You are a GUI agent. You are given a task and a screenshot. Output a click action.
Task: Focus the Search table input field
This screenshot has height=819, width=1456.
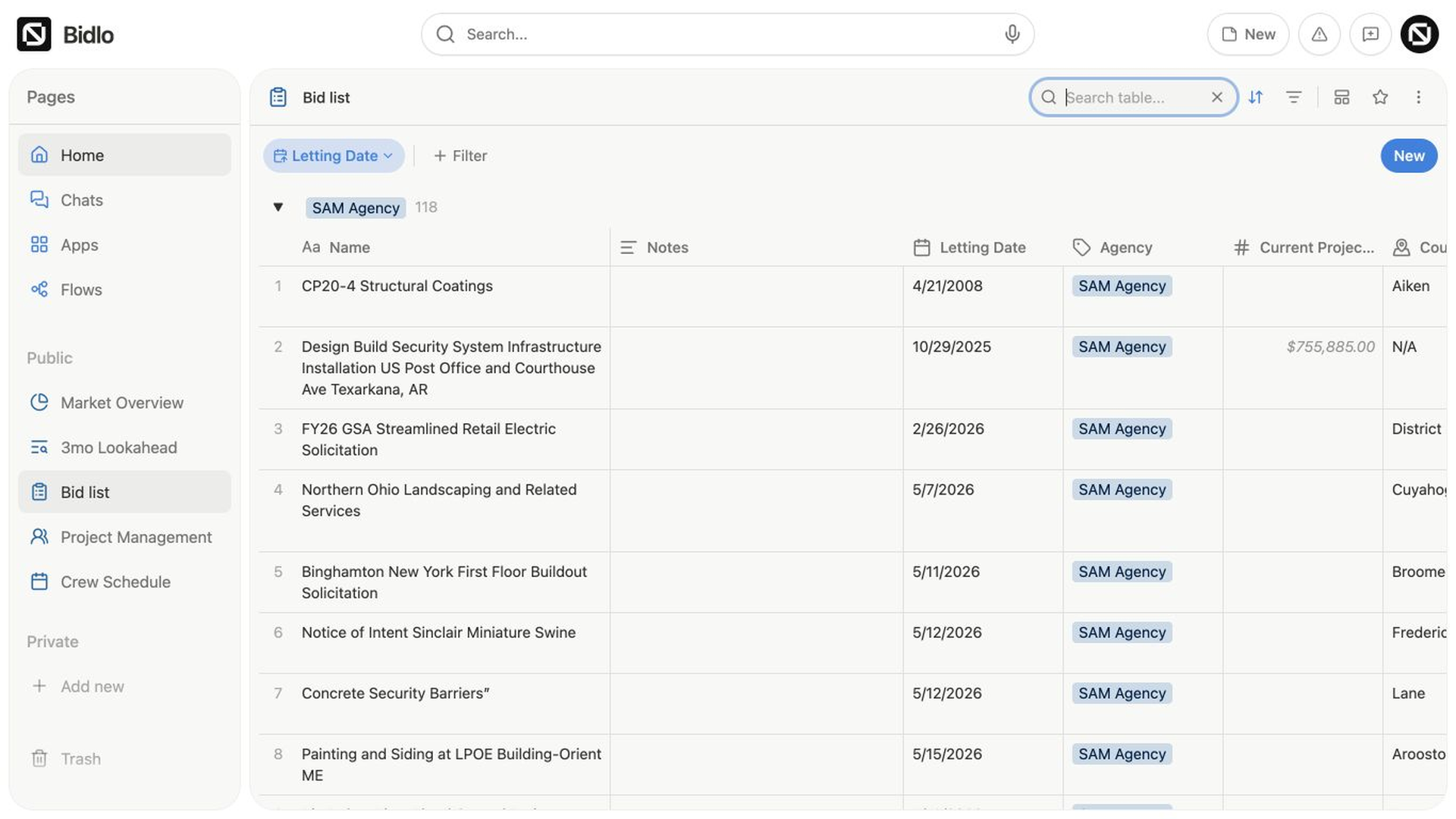[x=1134, y=97]
